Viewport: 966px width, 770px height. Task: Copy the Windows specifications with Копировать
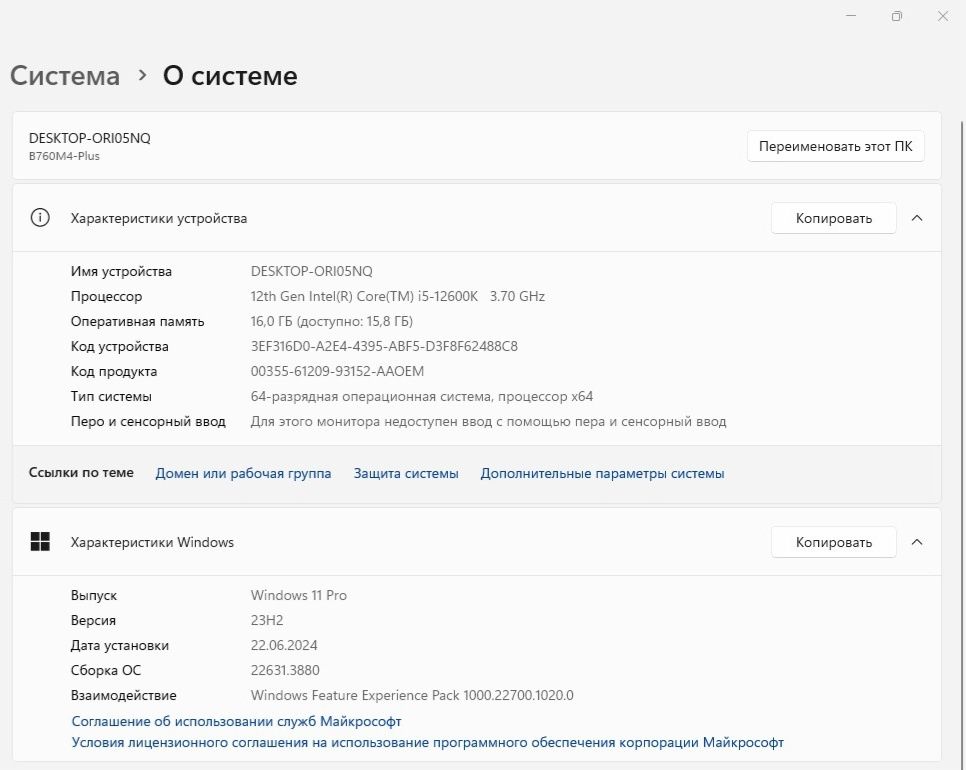[x=834, y=542]
